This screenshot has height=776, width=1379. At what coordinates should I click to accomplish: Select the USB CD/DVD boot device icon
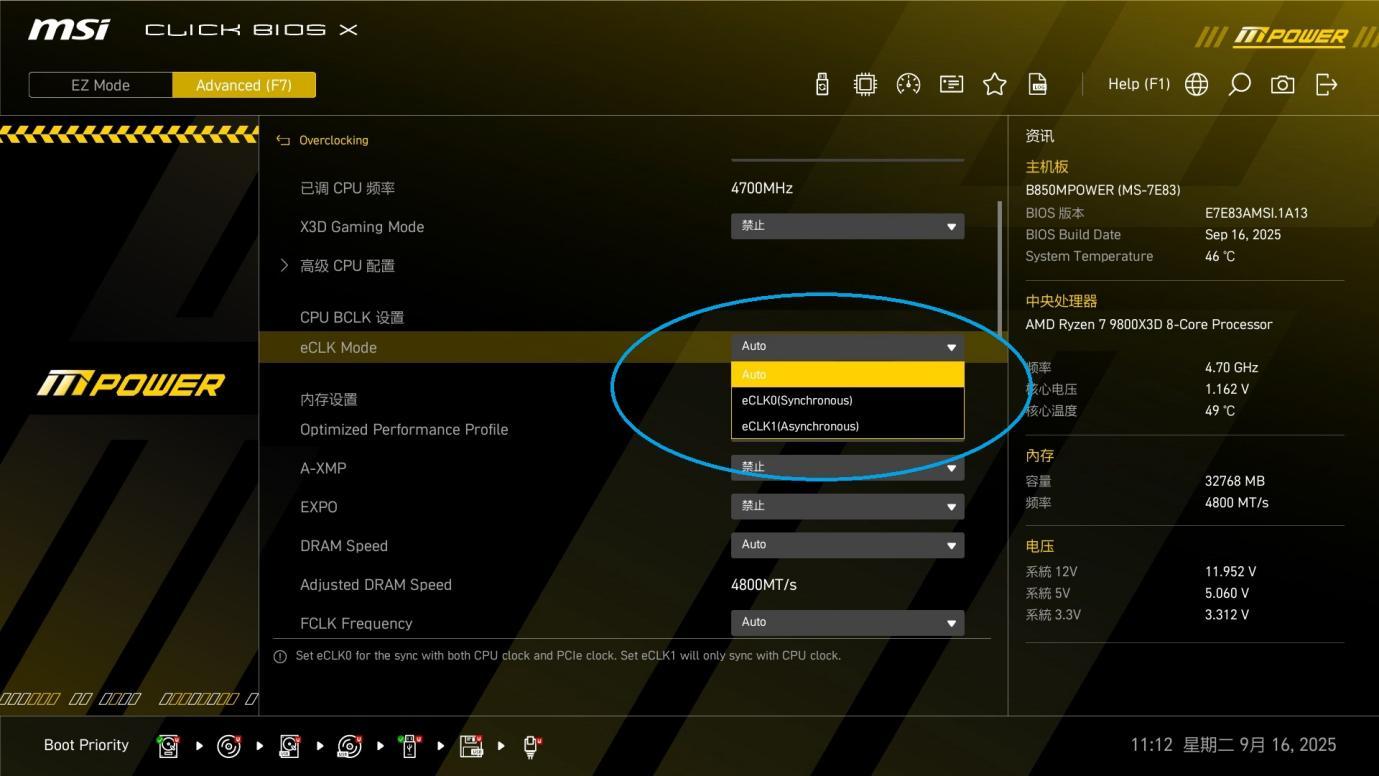point(349,745)
